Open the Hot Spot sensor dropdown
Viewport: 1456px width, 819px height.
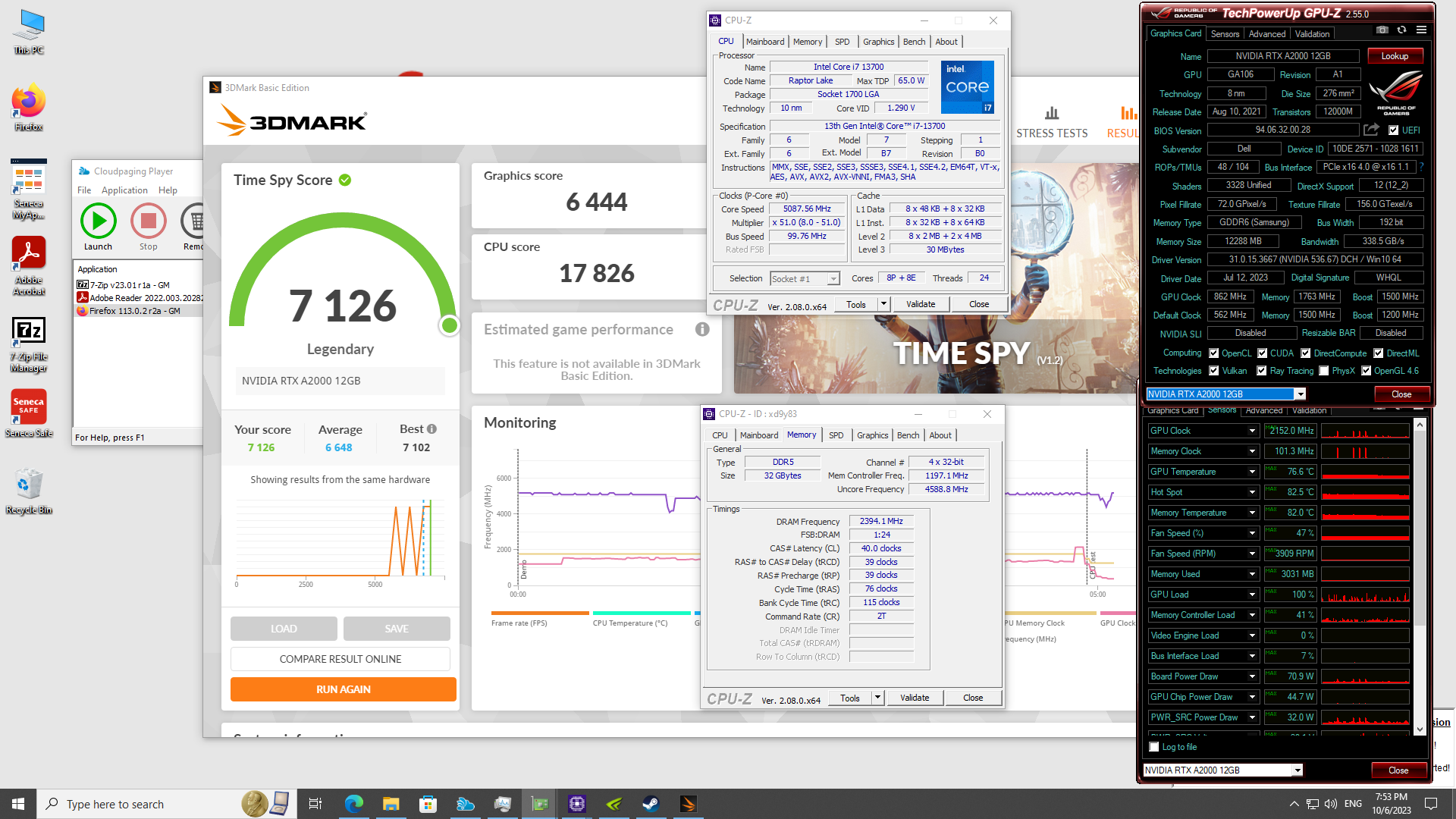(x=1252, y=492)
